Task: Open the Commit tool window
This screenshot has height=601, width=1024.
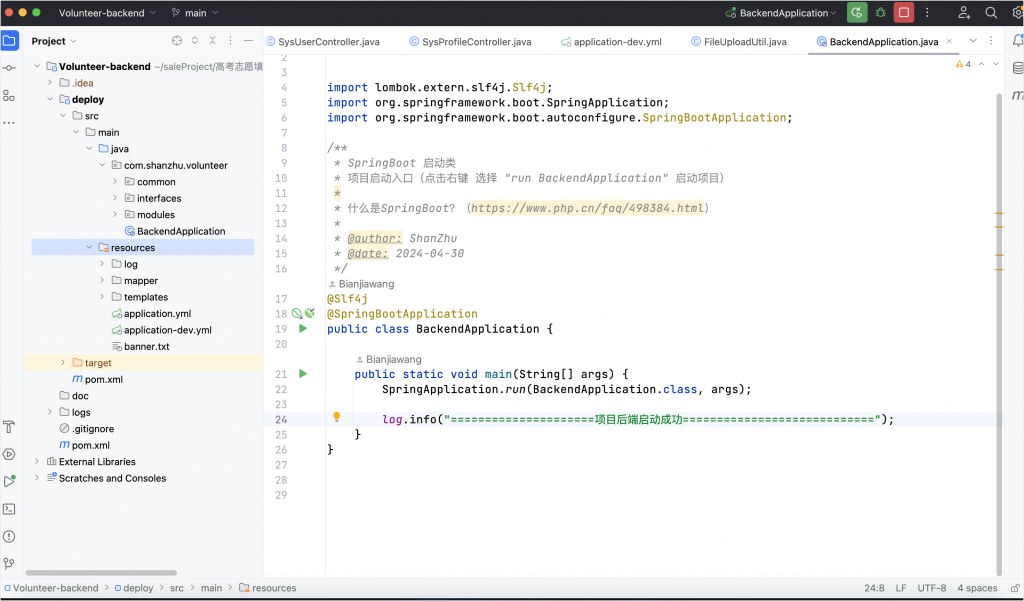Action: [9, 68]
